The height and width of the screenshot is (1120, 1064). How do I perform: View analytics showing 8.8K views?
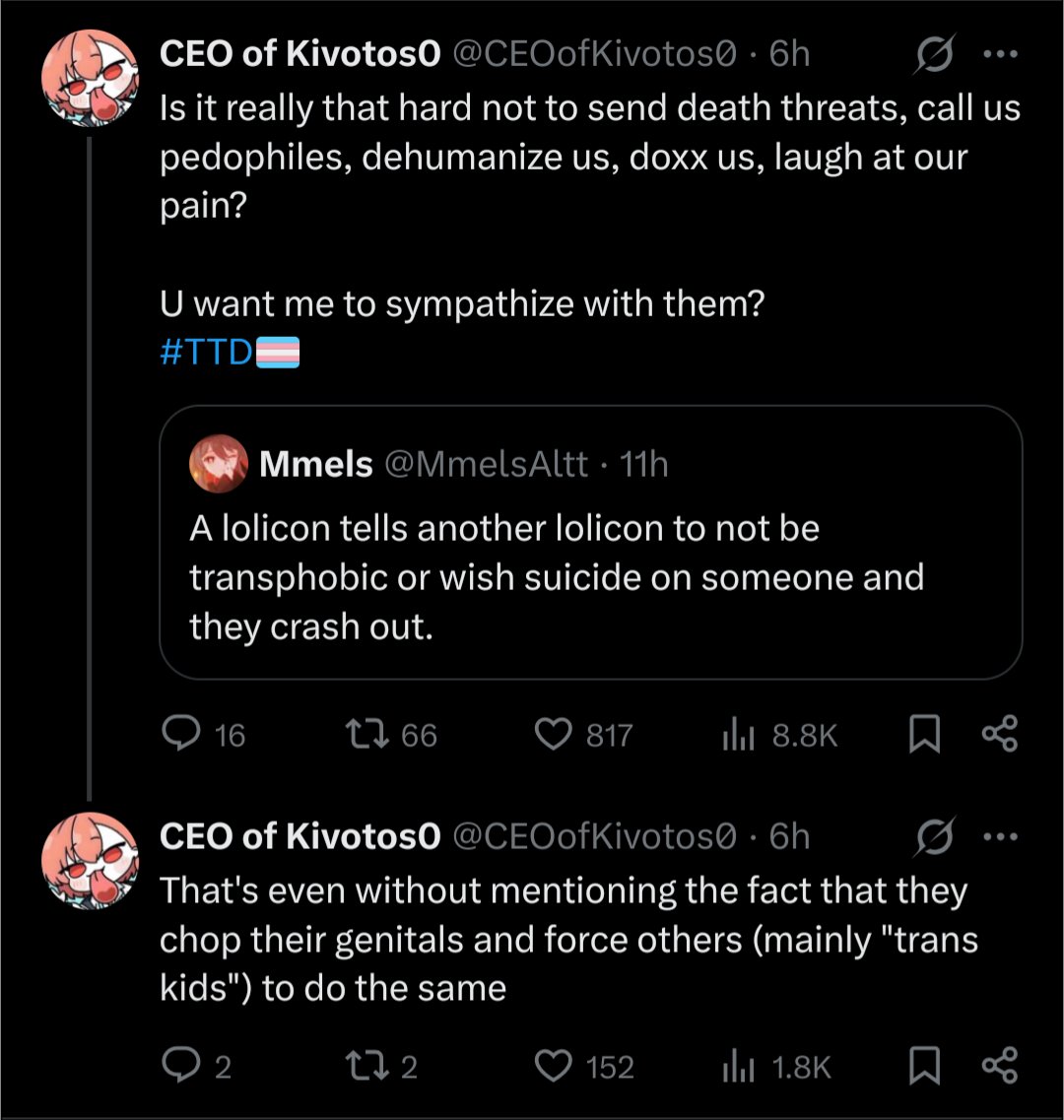click(x=738, y=735)
